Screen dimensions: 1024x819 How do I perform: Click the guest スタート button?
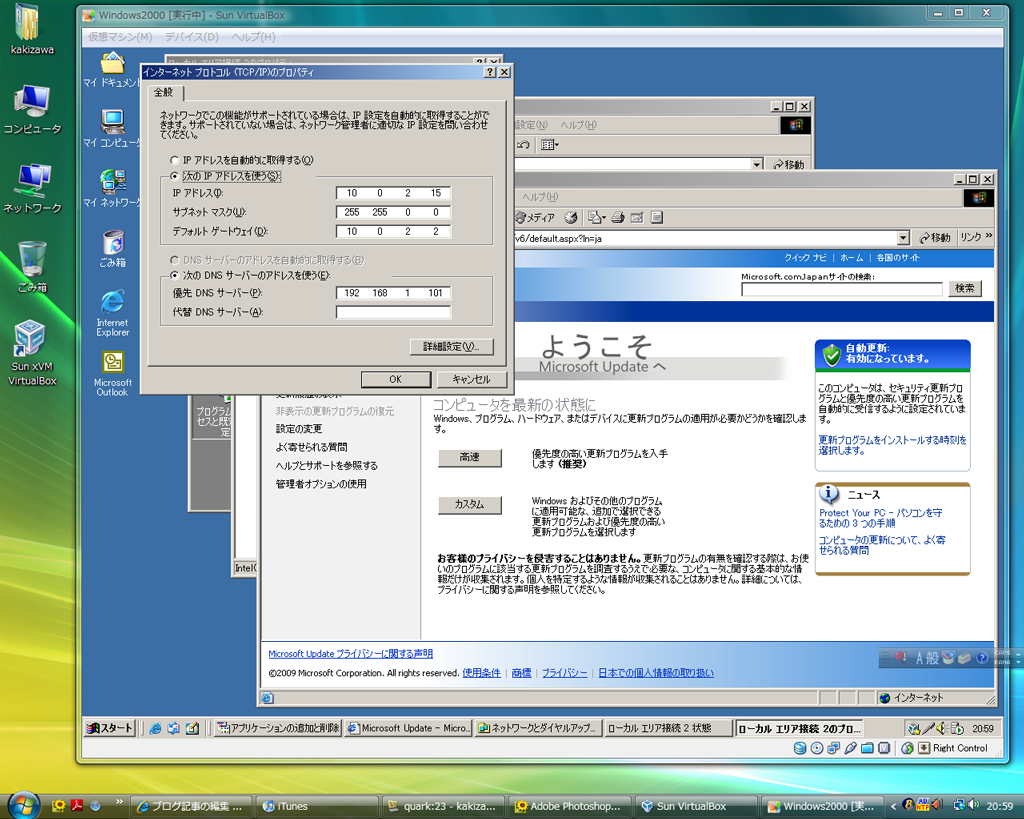[110, 728]
